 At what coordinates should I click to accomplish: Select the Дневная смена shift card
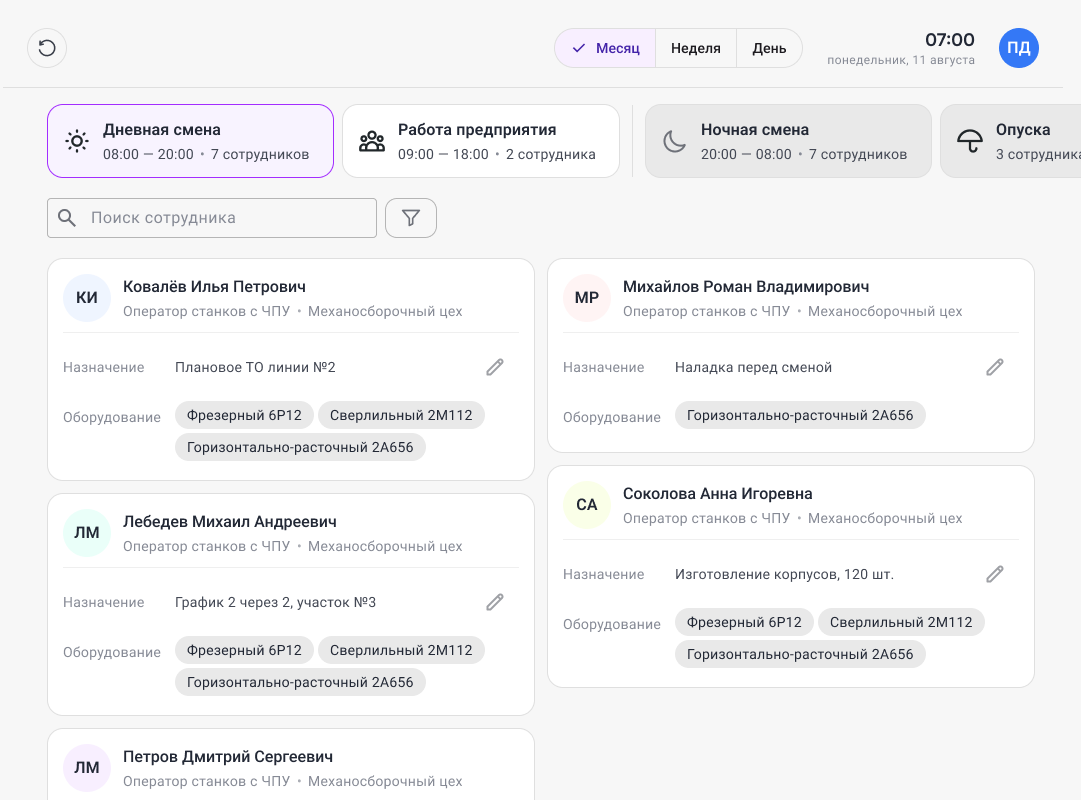tap(190, 141)
